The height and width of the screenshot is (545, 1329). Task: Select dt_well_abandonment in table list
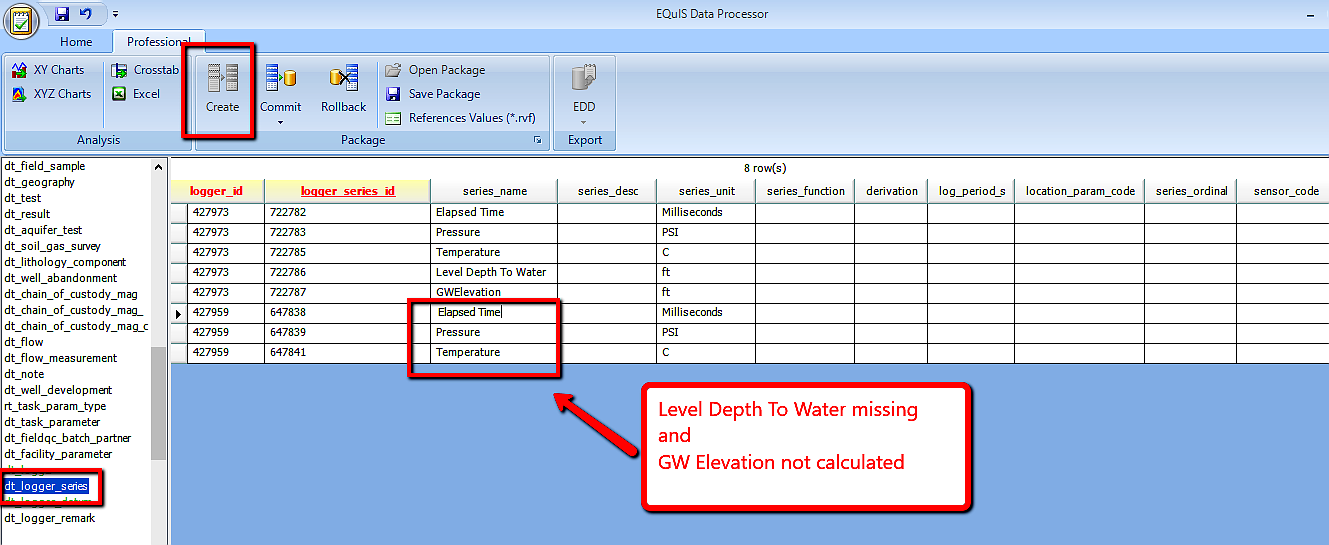coord(61,278)
